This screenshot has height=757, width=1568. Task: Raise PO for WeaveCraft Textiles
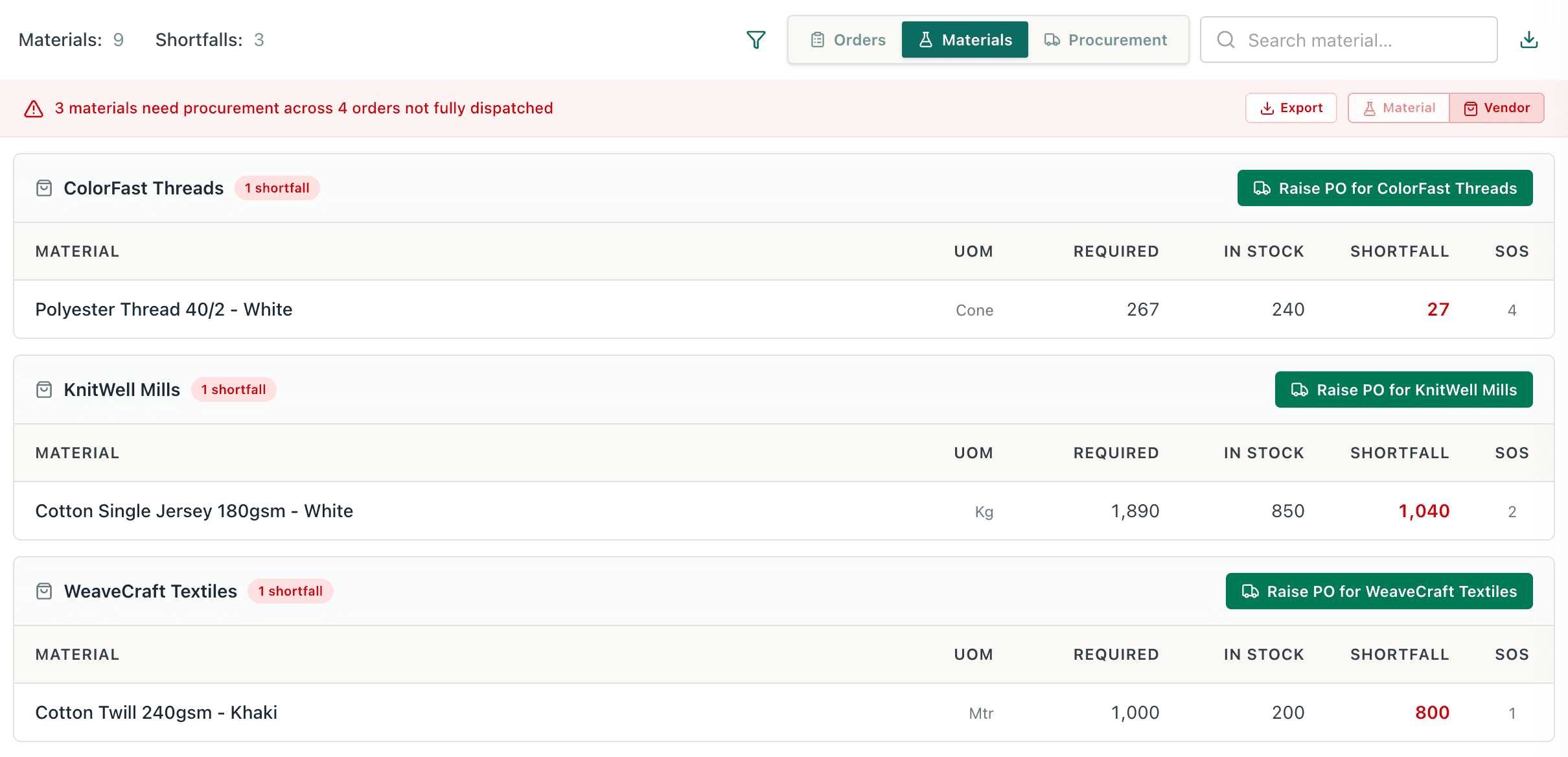click(1379, 592)
